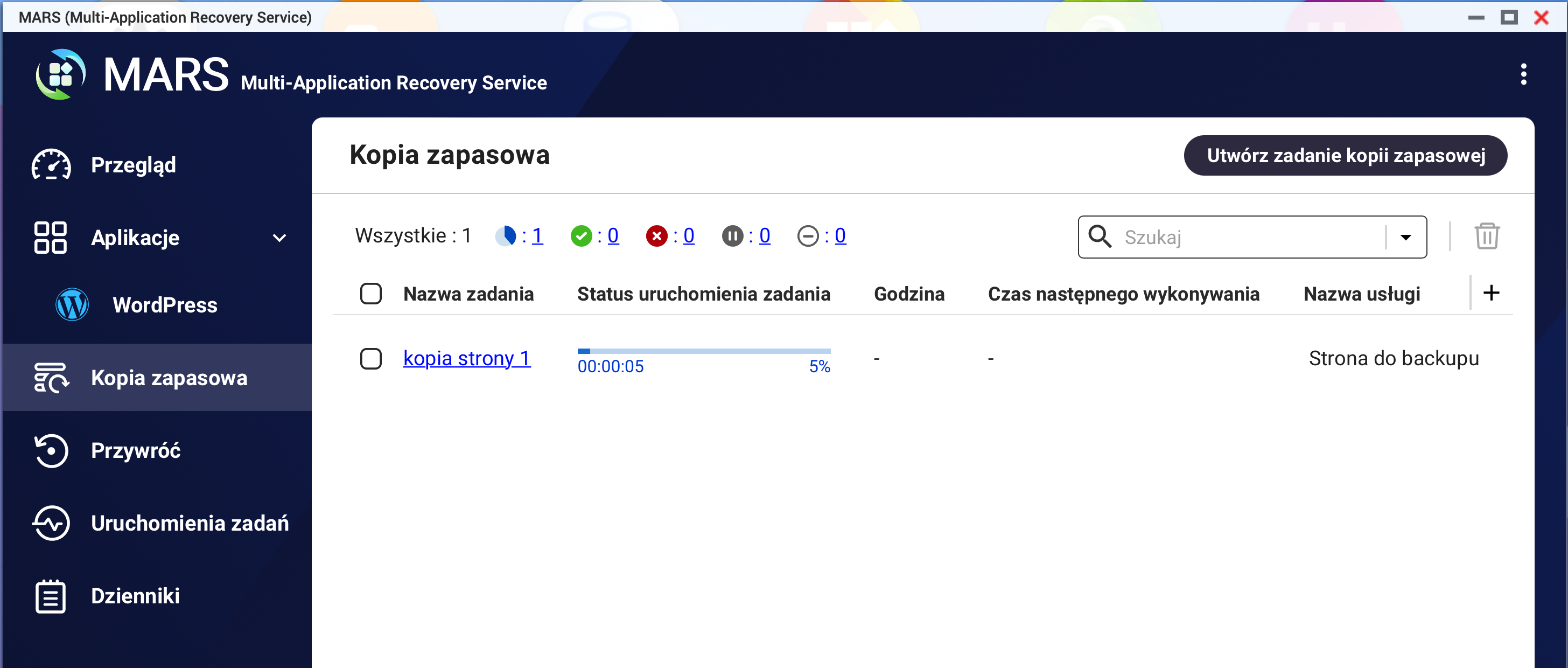Viewport: 1568px width, 668px height.
Task: Filter by failed jobs red X icon
Action: [x=656, y=235]
